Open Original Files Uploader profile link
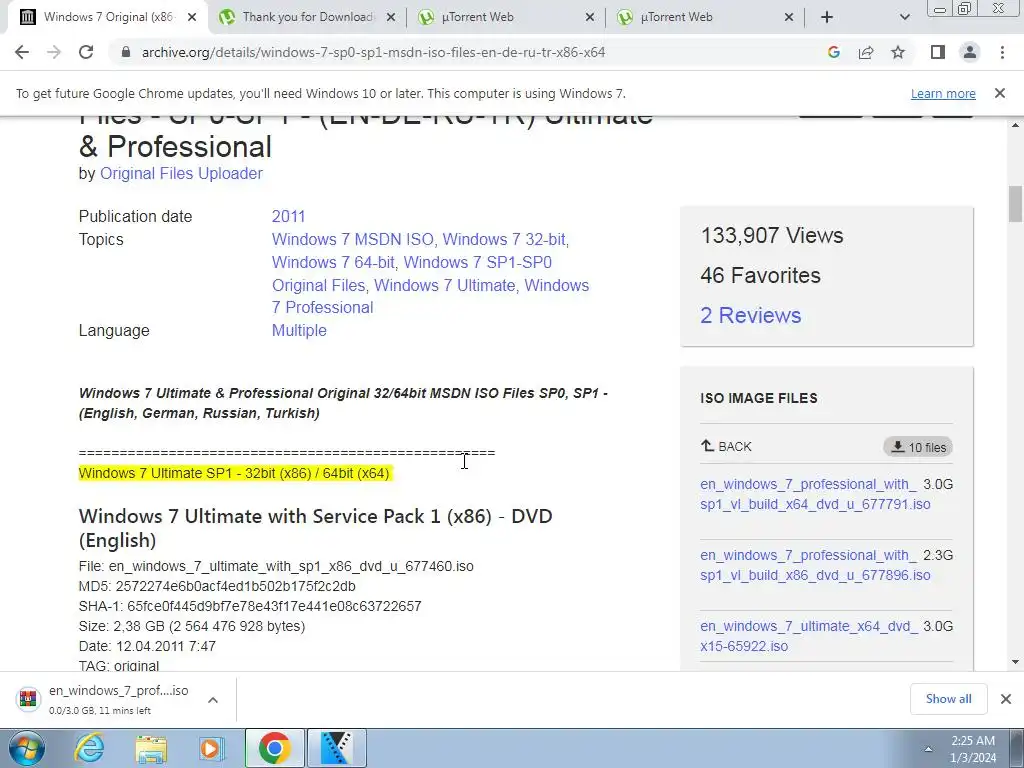The height and width of the screenshot is (768, 1024). (181, 173)
